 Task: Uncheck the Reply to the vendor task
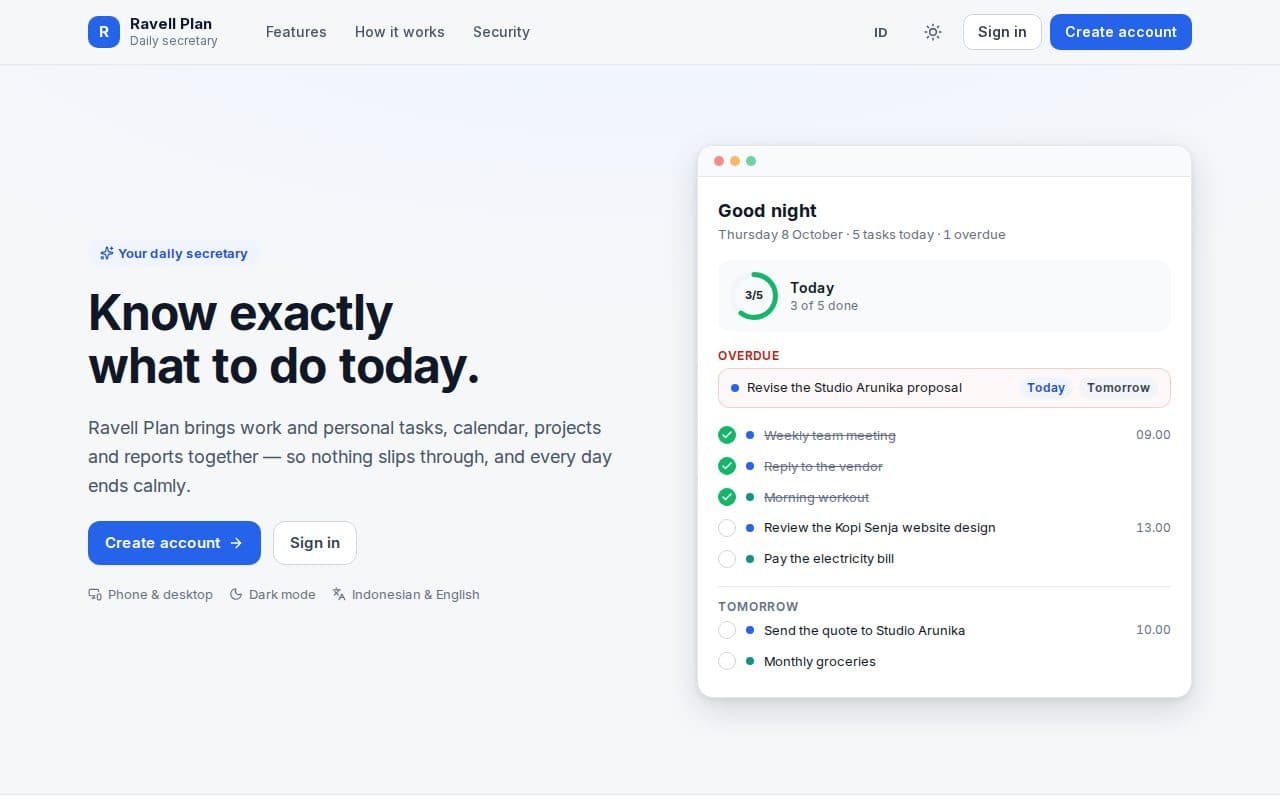727,466
